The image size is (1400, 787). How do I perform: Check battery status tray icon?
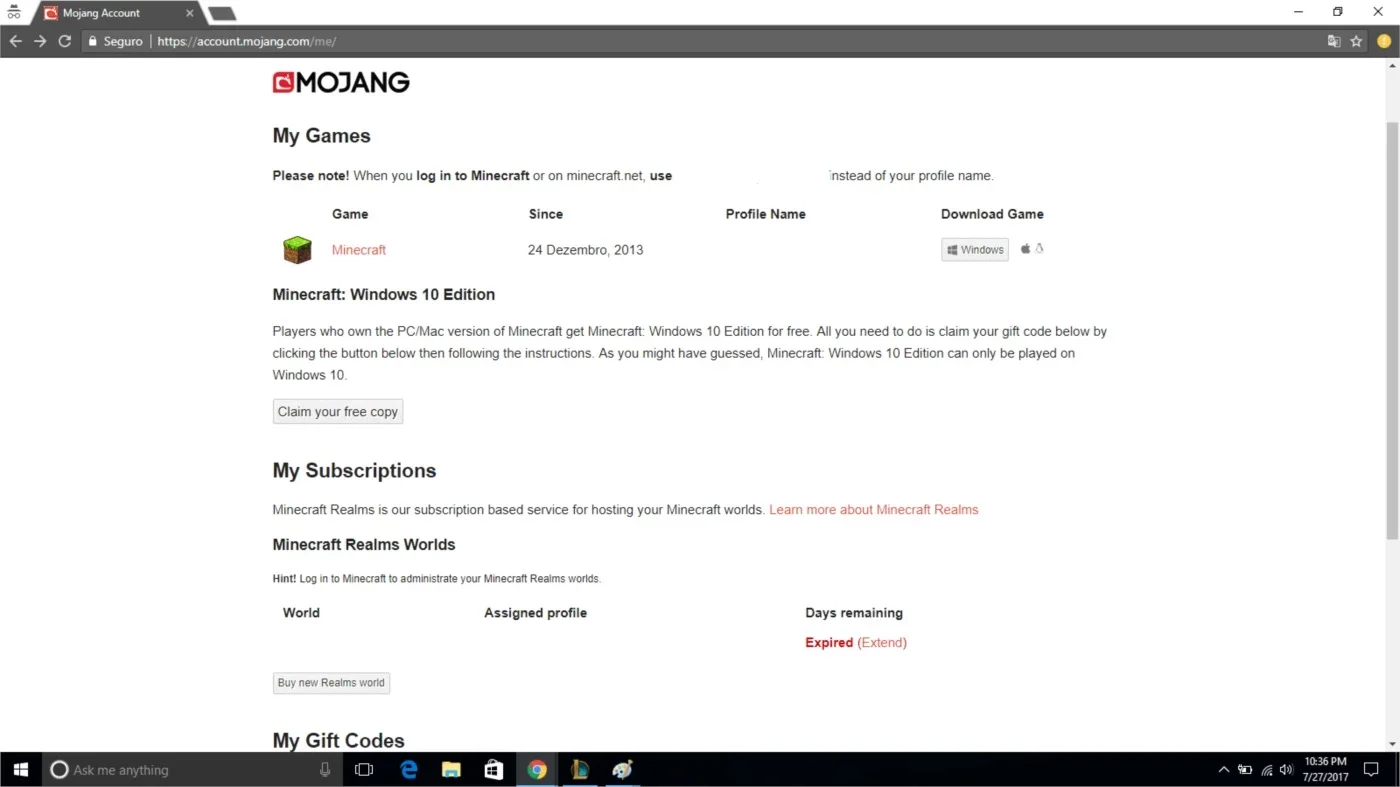point(1245,770)
